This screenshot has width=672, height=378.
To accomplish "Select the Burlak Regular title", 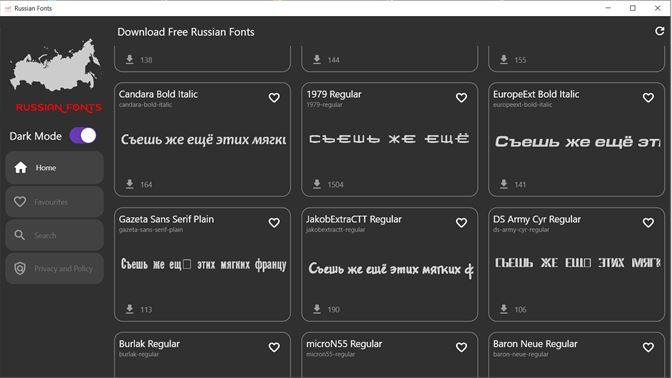I will coord(149,344).
